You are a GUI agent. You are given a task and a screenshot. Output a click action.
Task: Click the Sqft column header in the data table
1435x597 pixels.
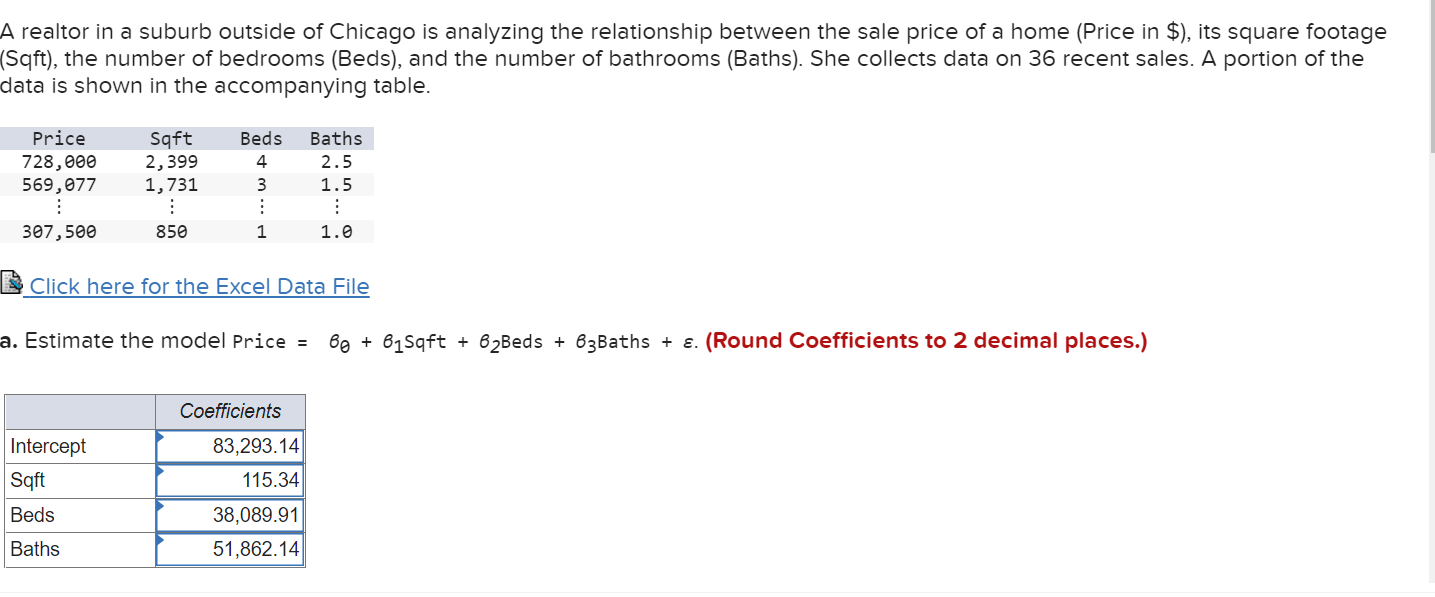point(170,138)
